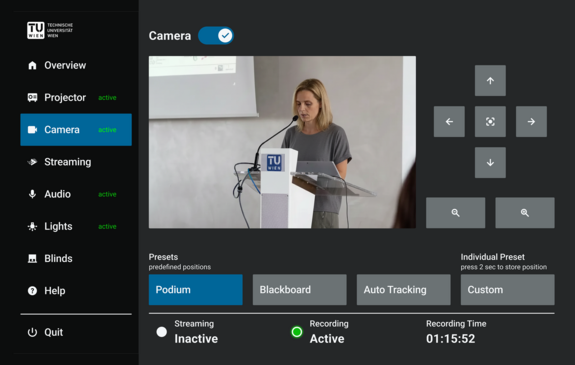This screenshot has width=575, height=365.
Task: Click the left zoom magnifier button
Action: (x=455, y=213)
